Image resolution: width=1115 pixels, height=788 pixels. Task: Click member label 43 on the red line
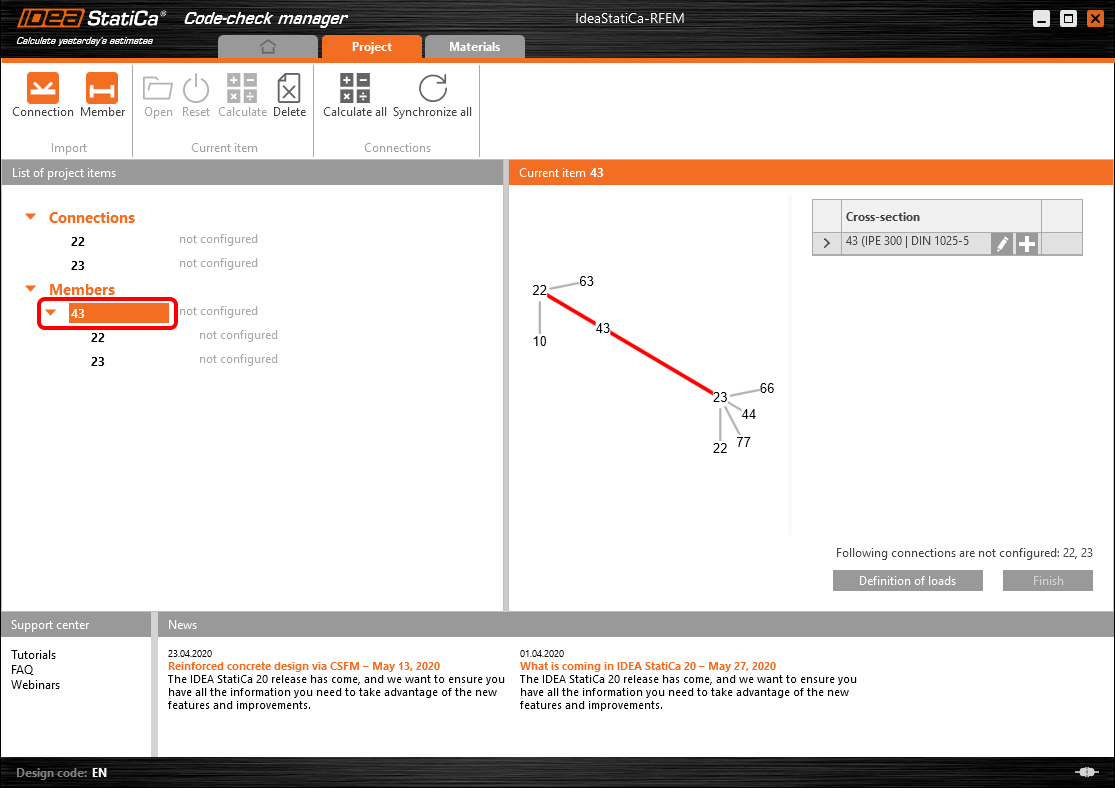[603, 328]
